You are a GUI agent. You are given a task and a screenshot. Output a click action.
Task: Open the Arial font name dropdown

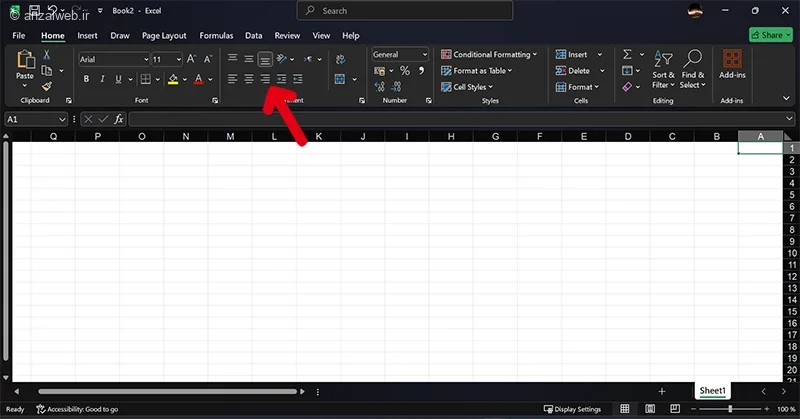click(x=113, y=59)
